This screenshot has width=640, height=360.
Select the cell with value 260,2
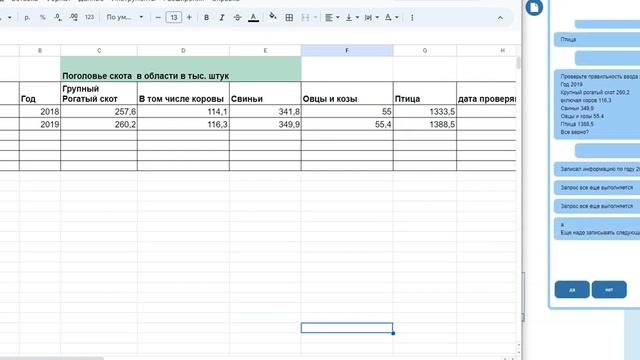99,124
